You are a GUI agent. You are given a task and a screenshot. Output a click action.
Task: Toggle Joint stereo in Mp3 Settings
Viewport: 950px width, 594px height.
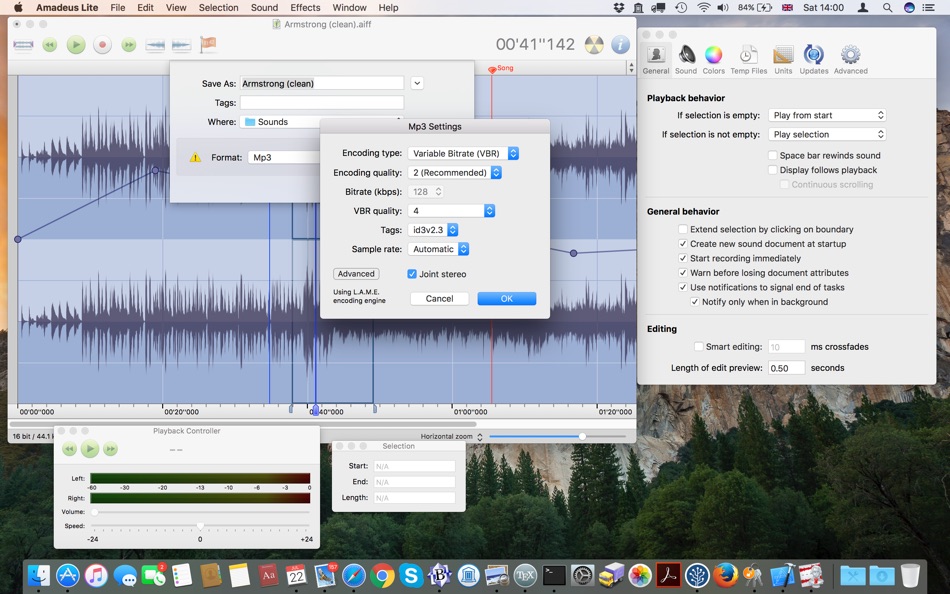pos(412,273)
